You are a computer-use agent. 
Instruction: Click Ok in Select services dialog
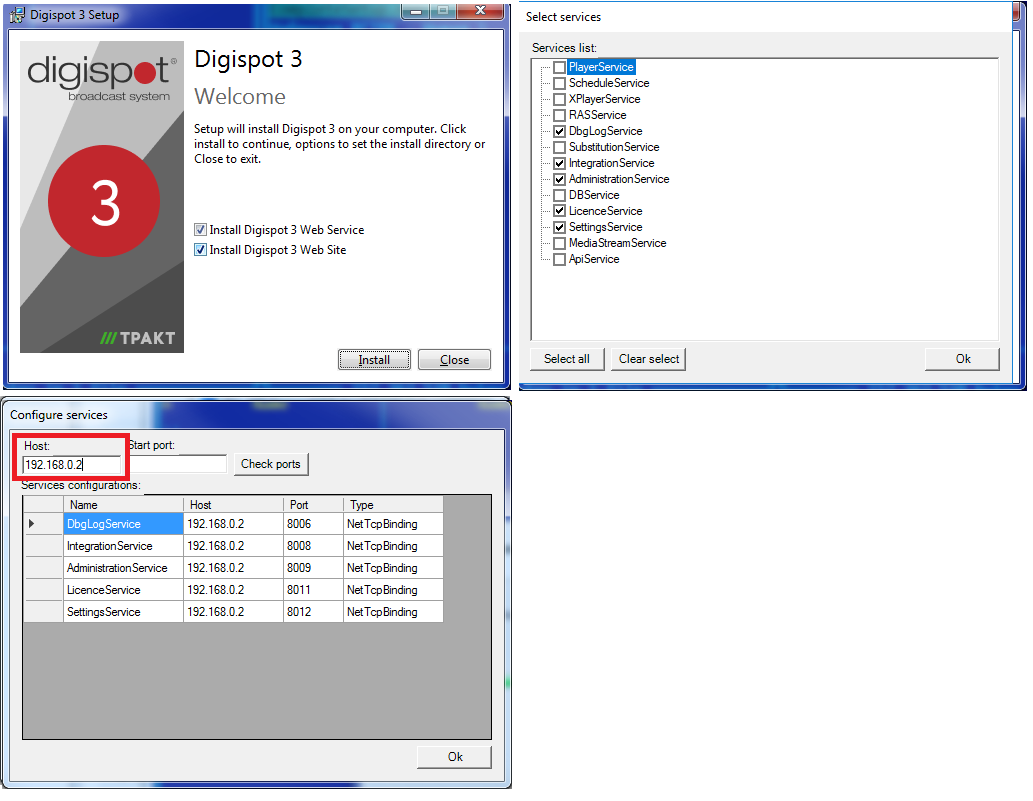[x=963, y=359]
